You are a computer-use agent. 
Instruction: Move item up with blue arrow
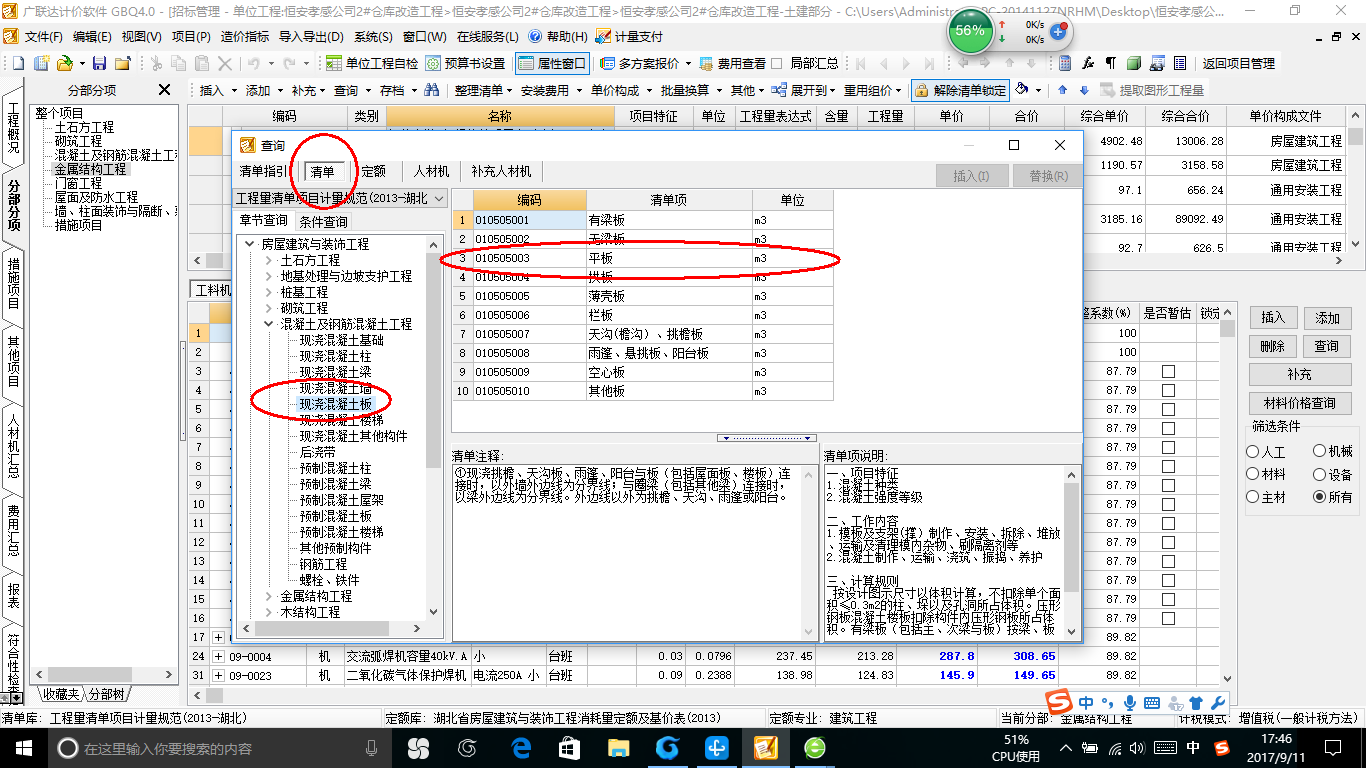click(1062, 90)
